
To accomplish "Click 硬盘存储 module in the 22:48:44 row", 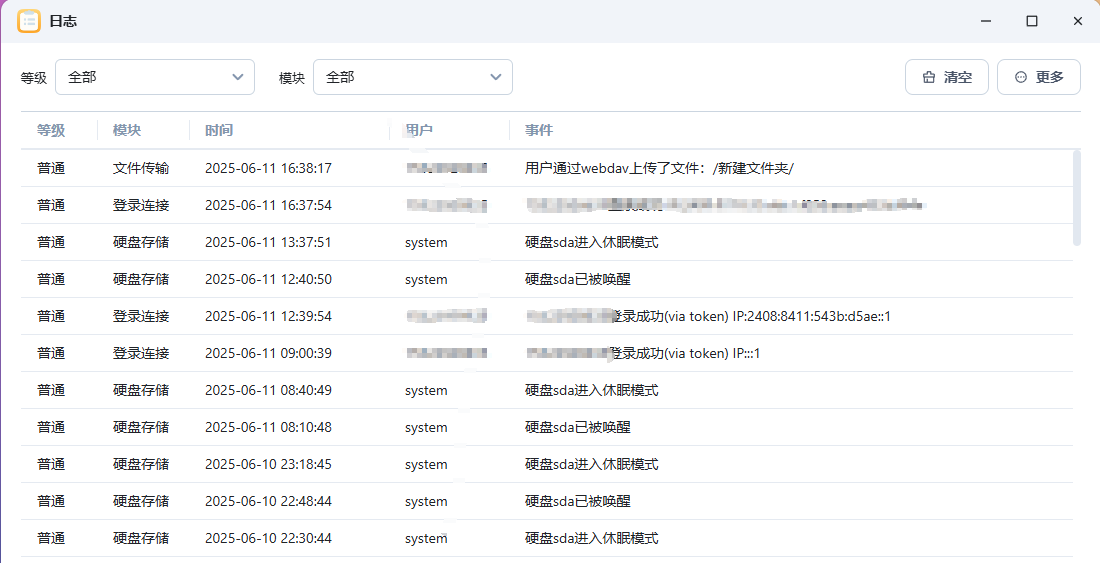I will 141,502.
